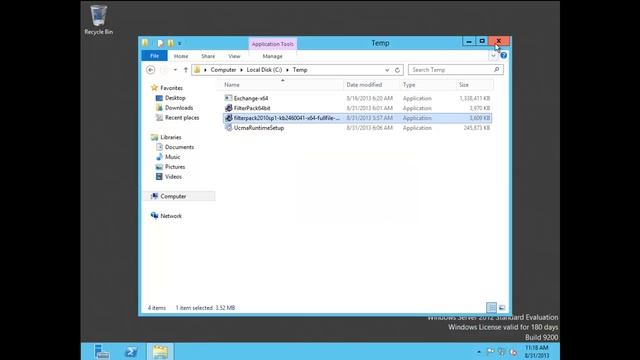
Task: Click the Exchange-x64 application icon
Action: click(229, 98)
